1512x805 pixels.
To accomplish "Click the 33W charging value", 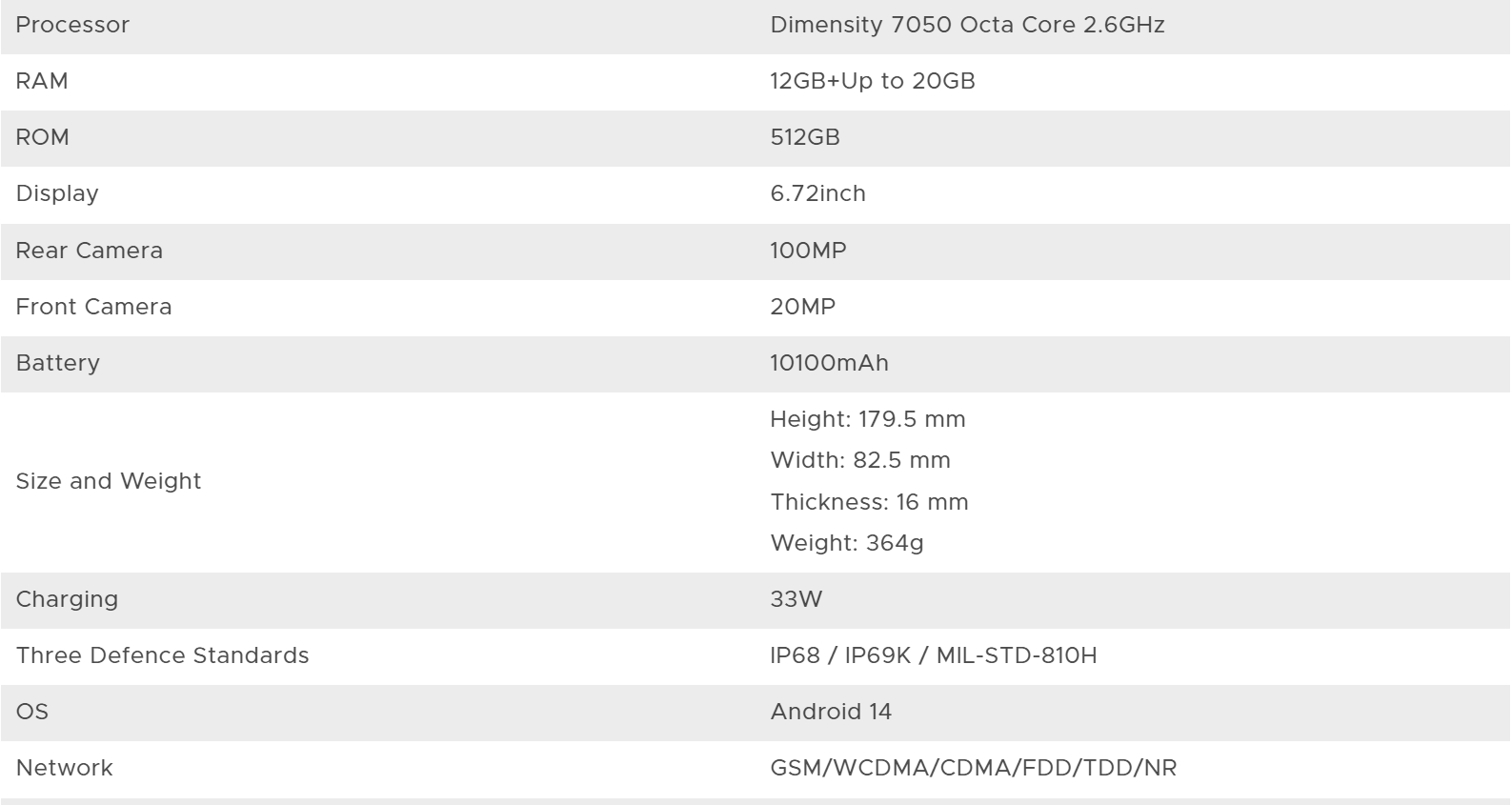I will (796, 599).
